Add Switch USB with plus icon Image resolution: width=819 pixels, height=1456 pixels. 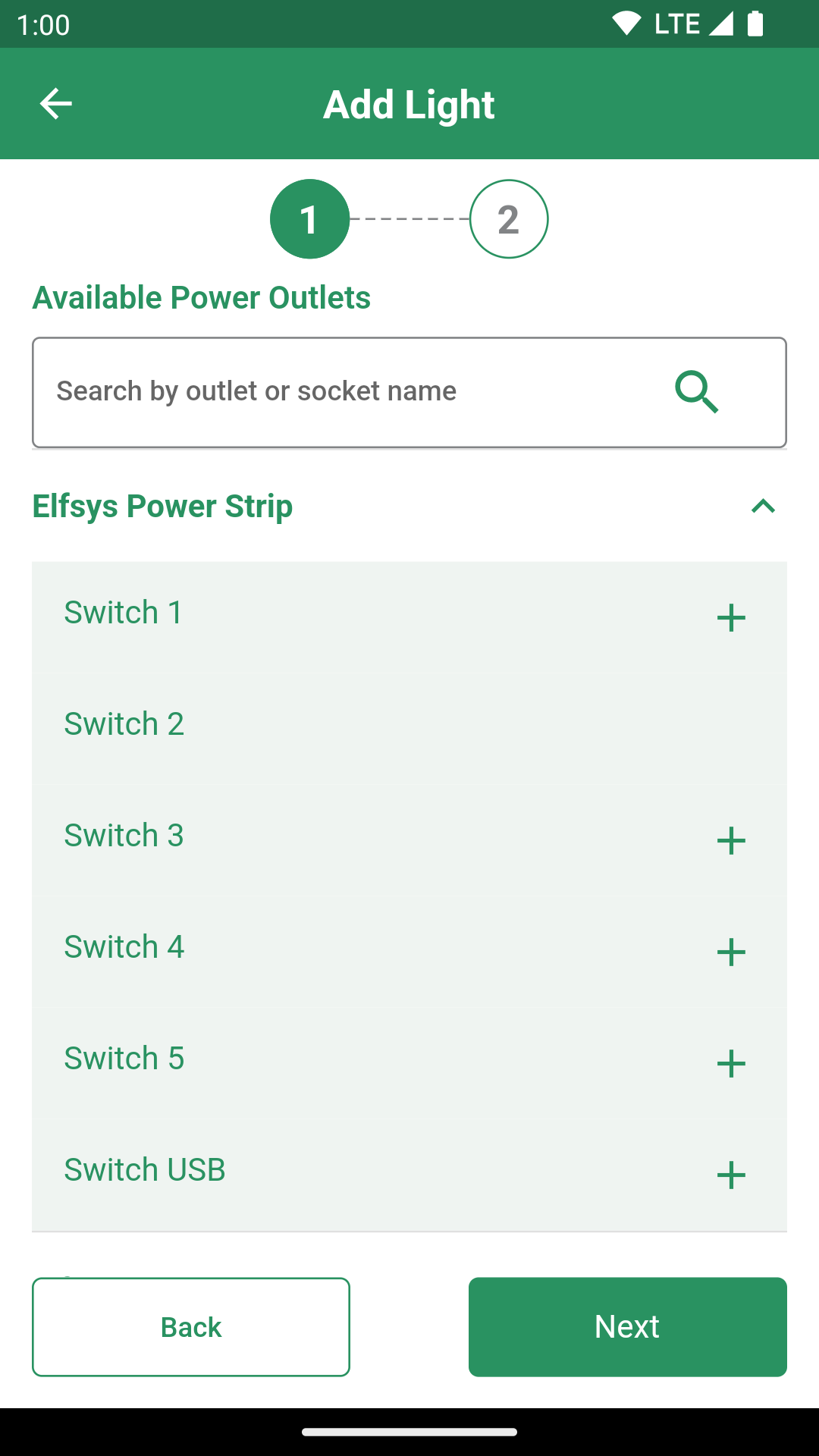click(x=731, y=1175)
